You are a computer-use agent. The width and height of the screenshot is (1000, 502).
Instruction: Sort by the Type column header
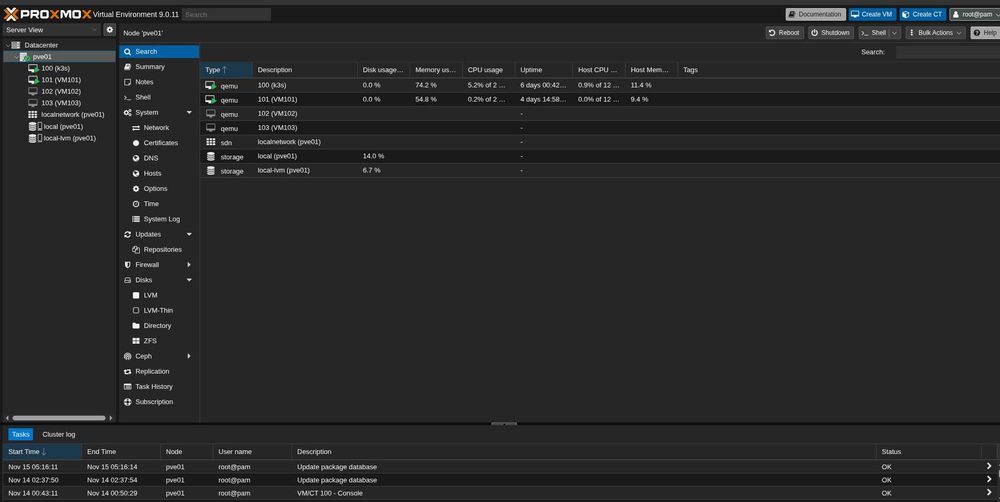click(x=226, y=70)
